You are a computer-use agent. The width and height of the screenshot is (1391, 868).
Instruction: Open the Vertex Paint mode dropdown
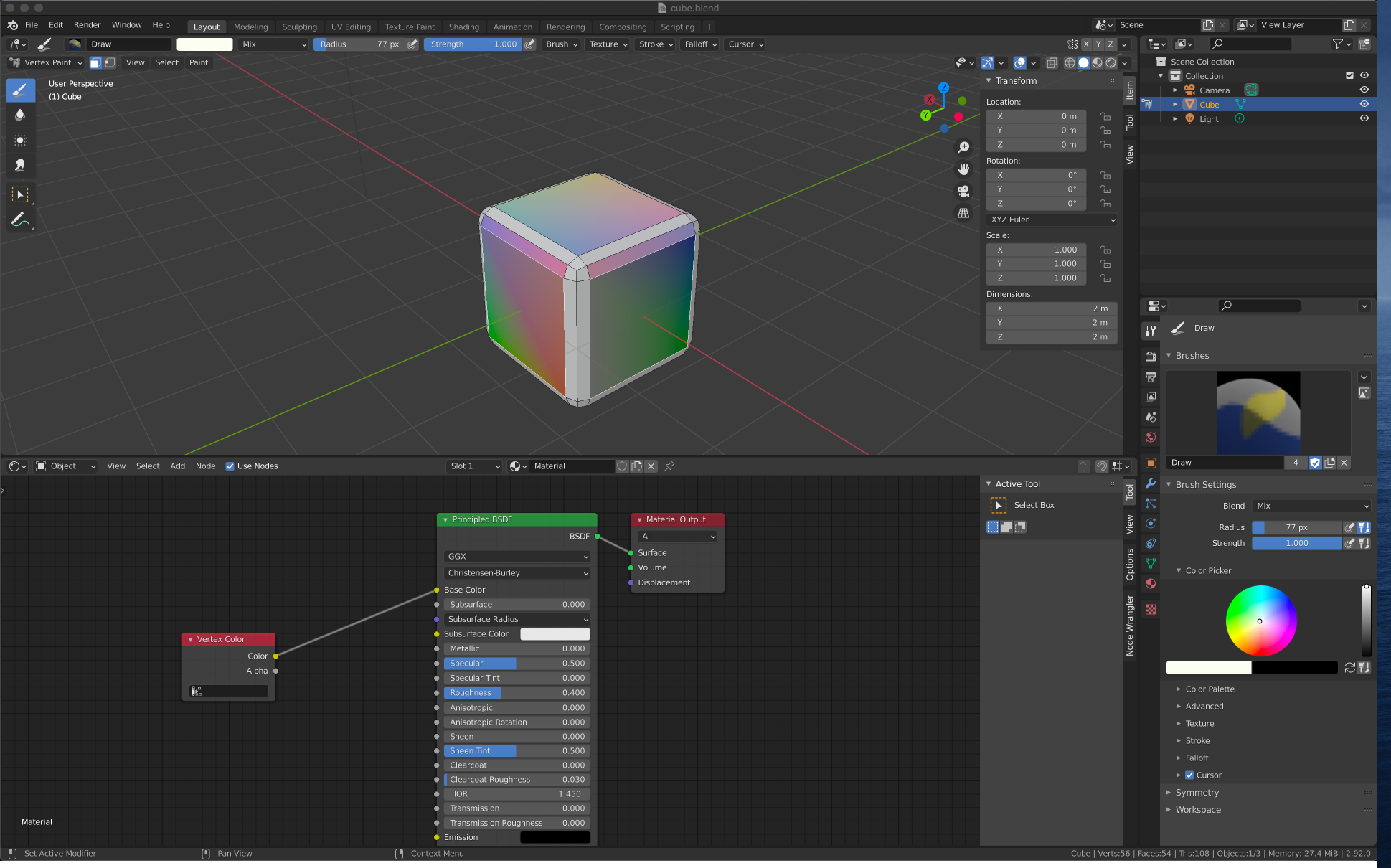click(x=47, y=63)
